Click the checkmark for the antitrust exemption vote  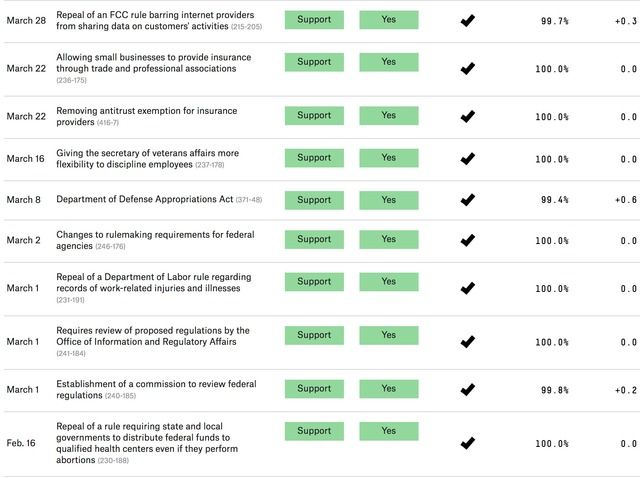coord(467,116)
